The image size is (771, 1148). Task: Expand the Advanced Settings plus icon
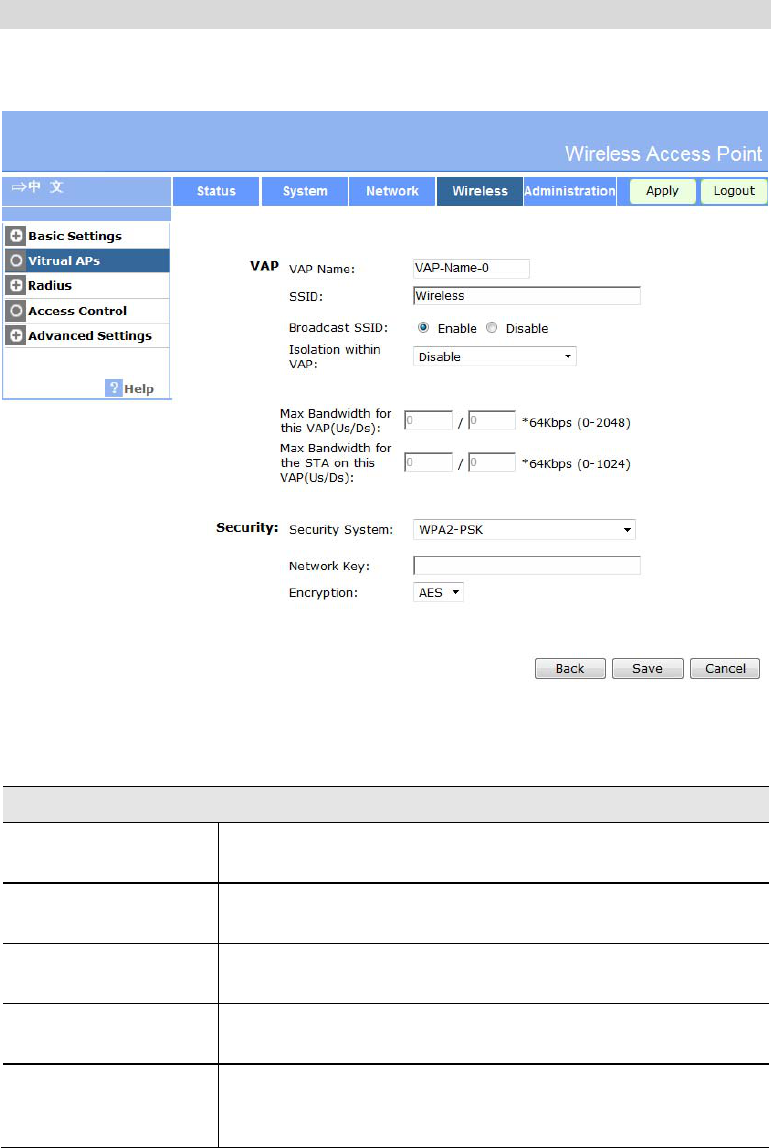(15, 335)
